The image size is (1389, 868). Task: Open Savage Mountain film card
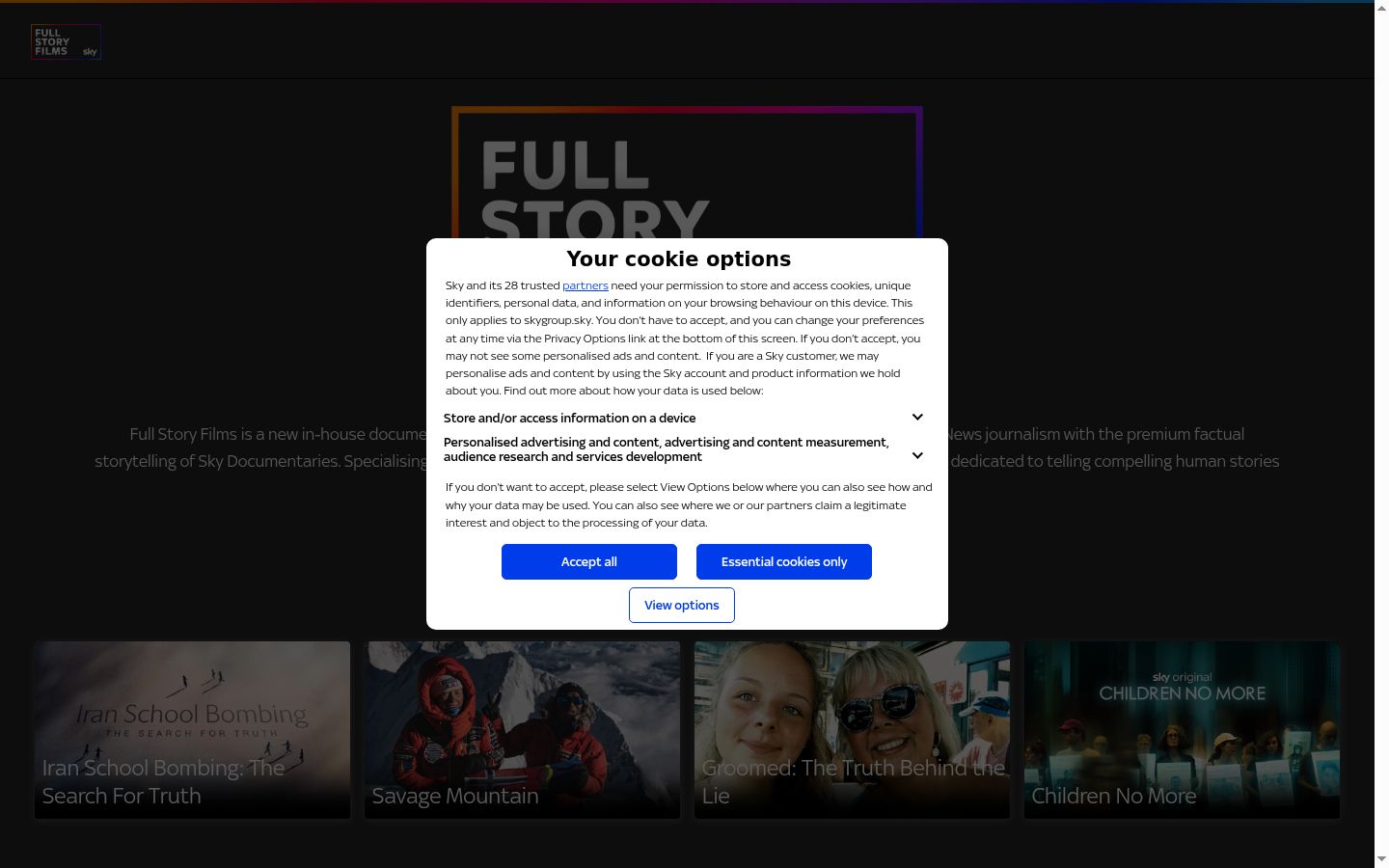(522, 730)
